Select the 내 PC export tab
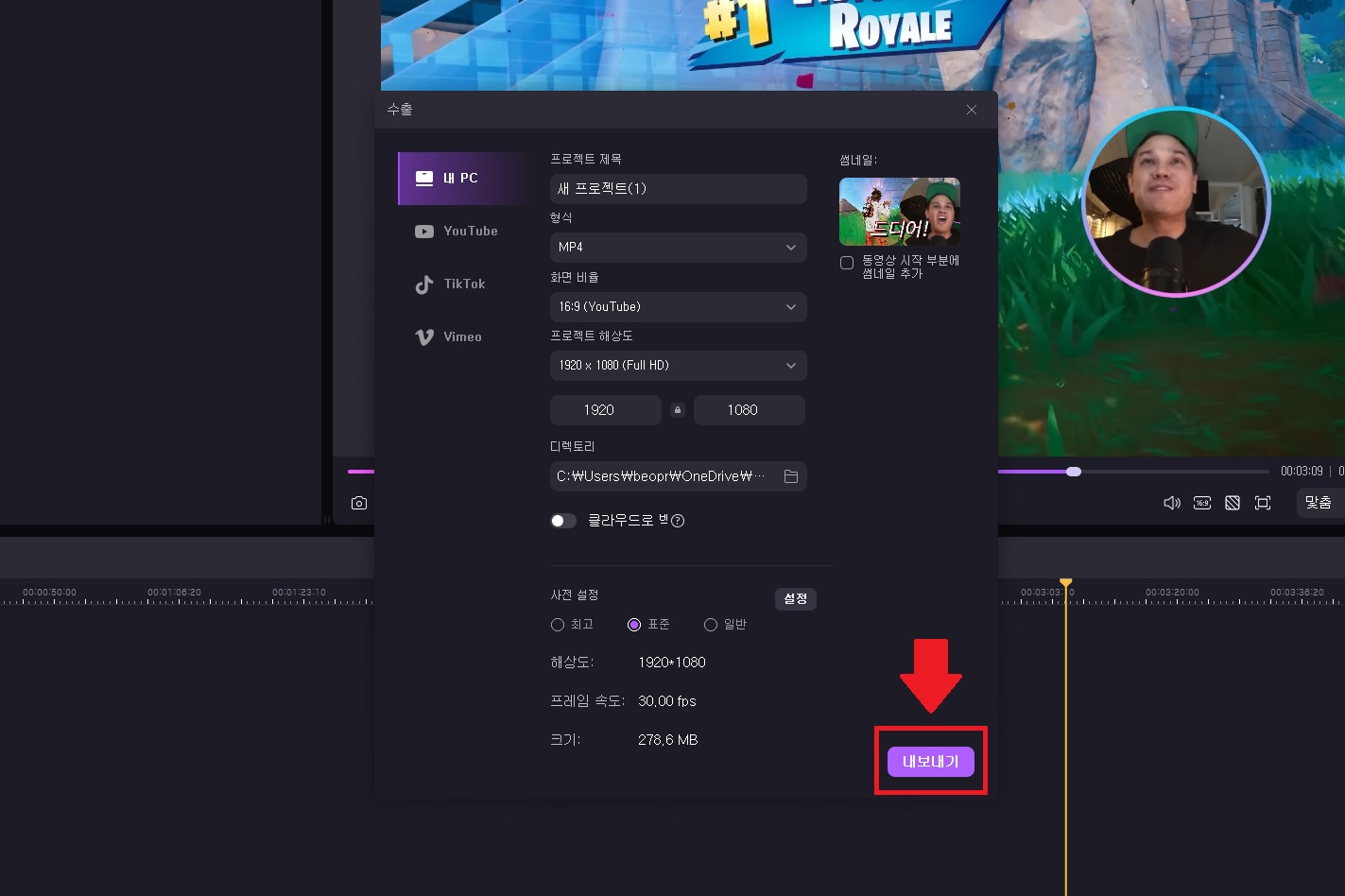This screenshot has width=1345, height=896. [x=463, y=179]
